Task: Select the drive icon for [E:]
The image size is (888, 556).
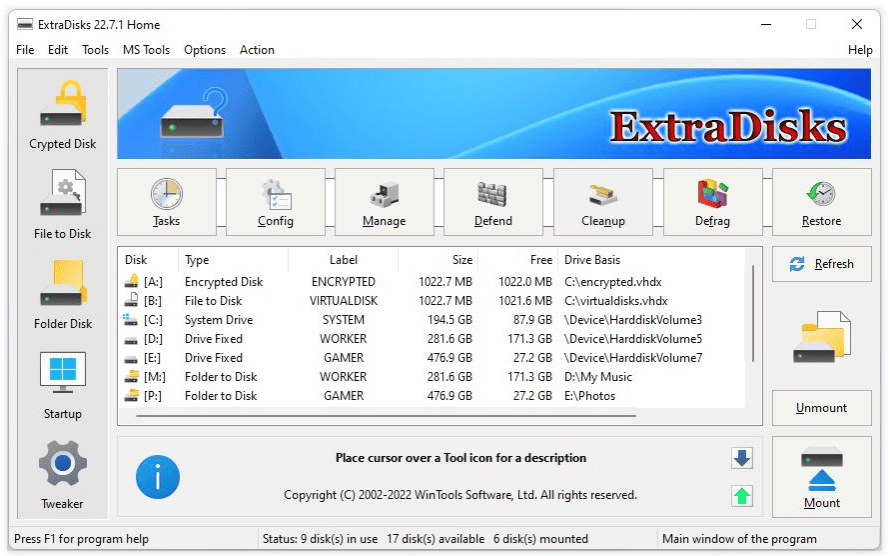Action: point(131,359)
